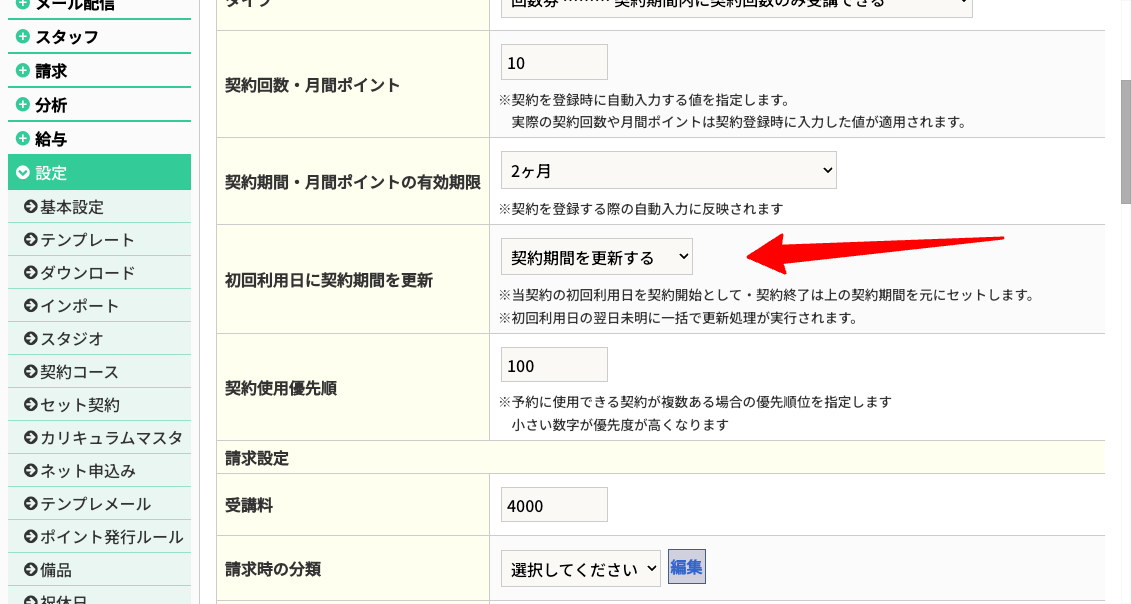The width and height of the screenshot is (1131, 604).
Task: Go to セット契約 in sidebar
Action: point(79,405)
